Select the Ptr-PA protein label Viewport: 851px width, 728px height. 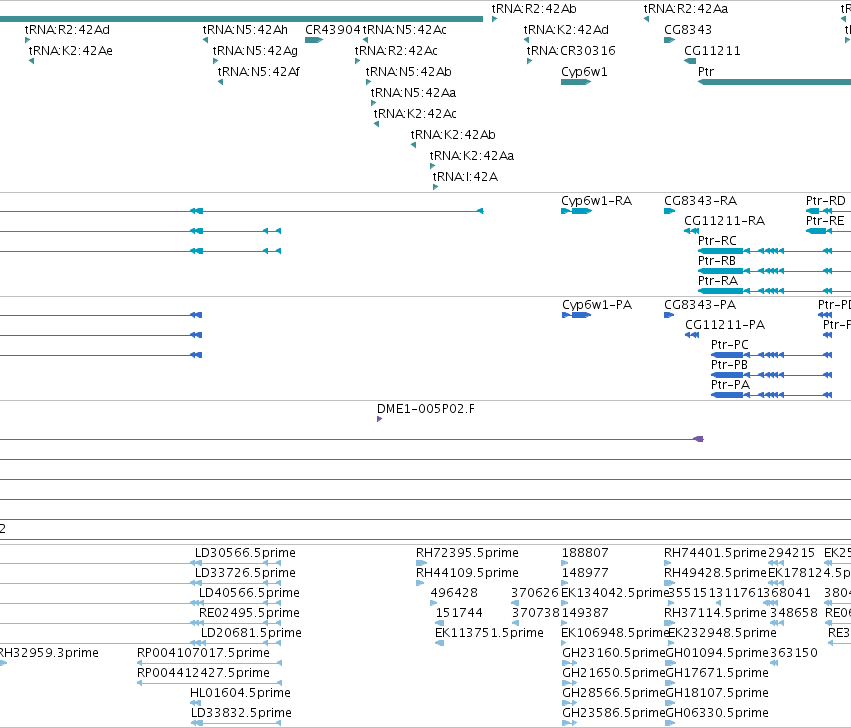click(x=731, y=385)
